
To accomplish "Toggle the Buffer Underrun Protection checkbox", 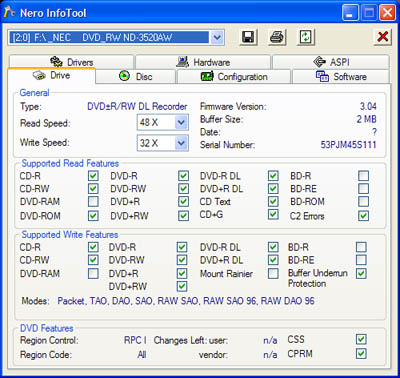I will click(x=361, y=274).
